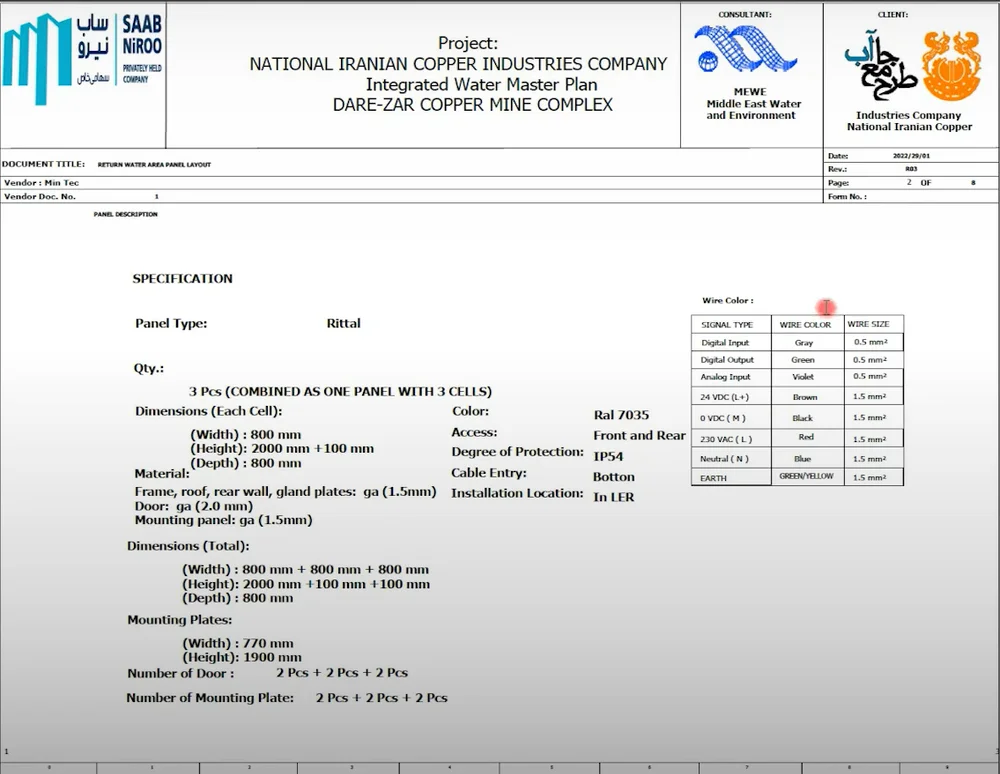Click the orange National Iranian Copper emblem

coord(952,66)
